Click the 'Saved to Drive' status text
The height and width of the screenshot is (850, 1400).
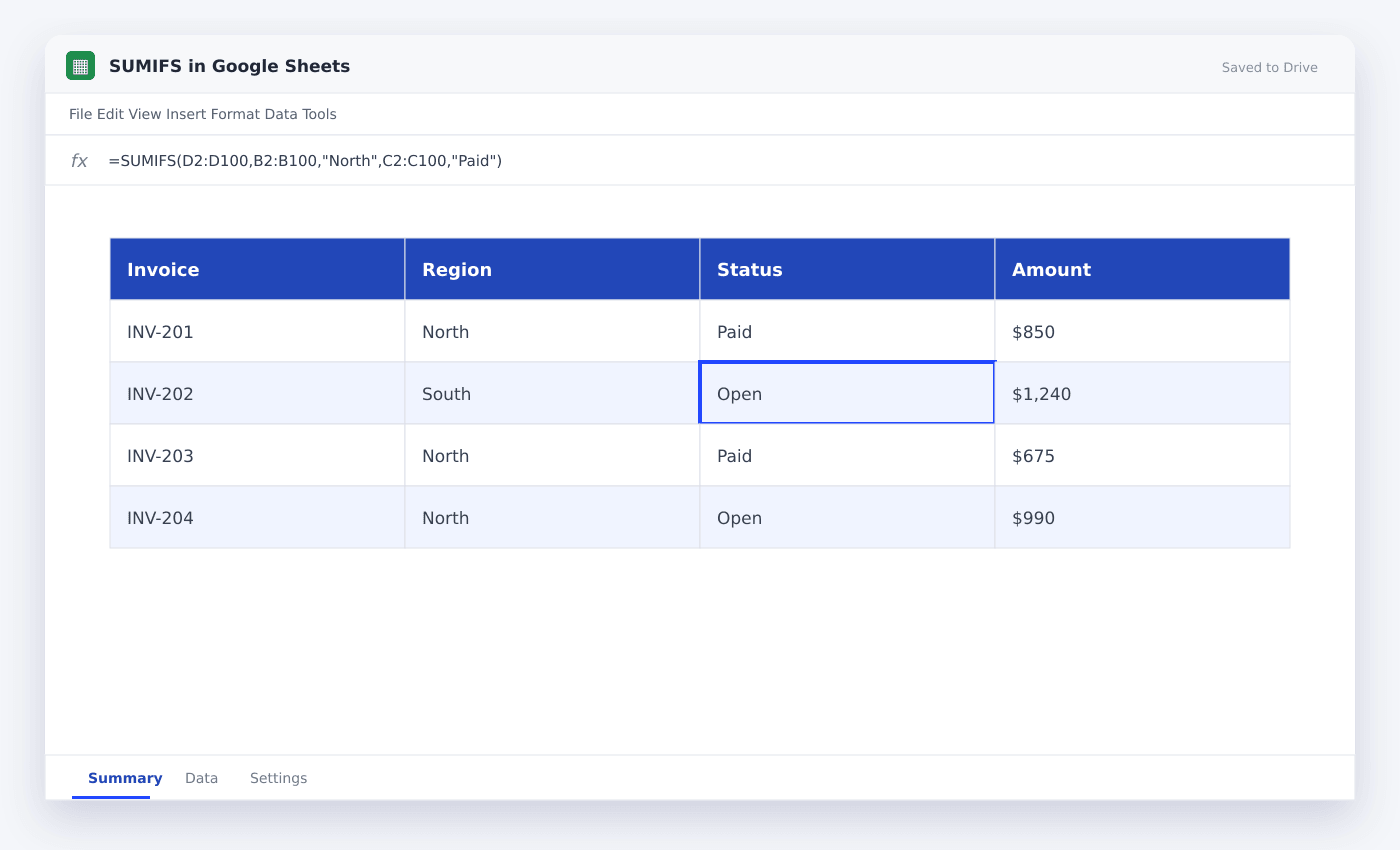click(x=1269, y=68)
